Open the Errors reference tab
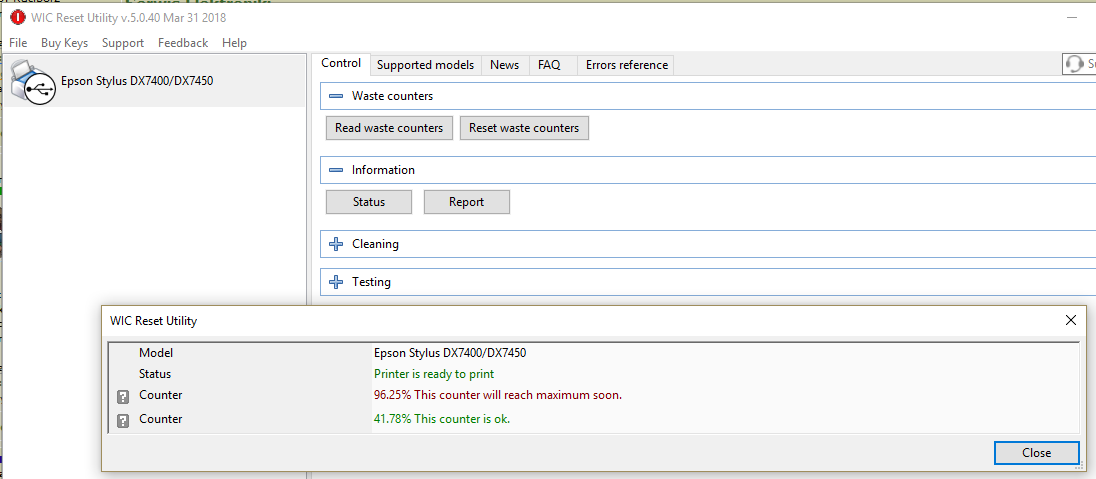The height and width of the screenshot is (479, 1096). (x=627, y=65)
